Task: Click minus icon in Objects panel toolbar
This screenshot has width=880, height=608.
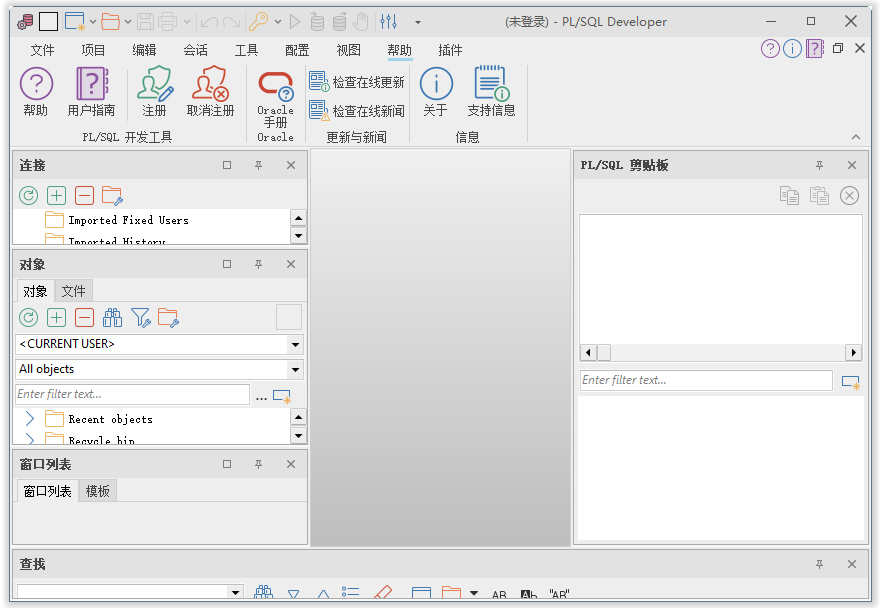Action: tap(84, 318)
